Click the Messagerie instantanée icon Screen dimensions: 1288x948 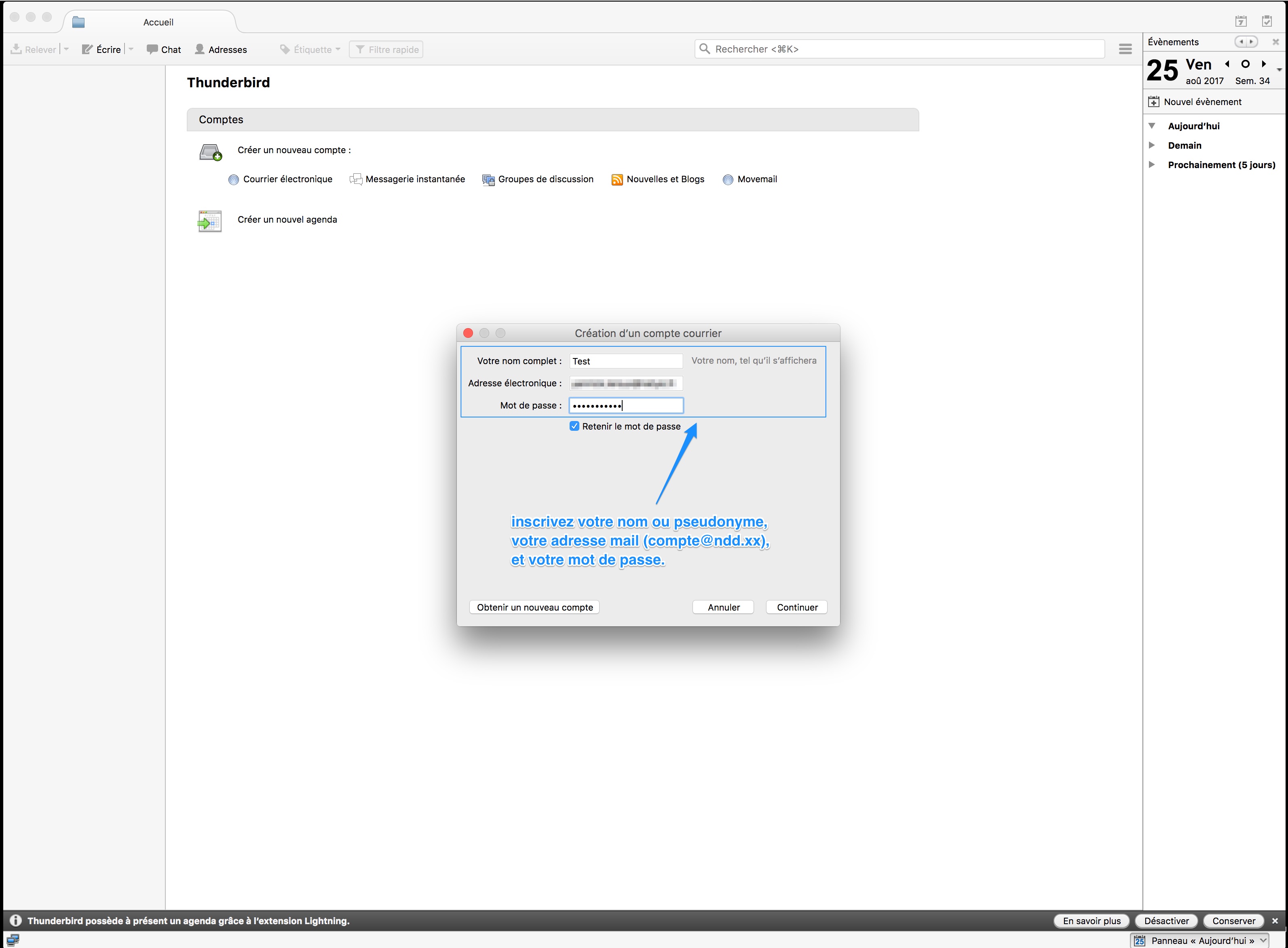356,179
